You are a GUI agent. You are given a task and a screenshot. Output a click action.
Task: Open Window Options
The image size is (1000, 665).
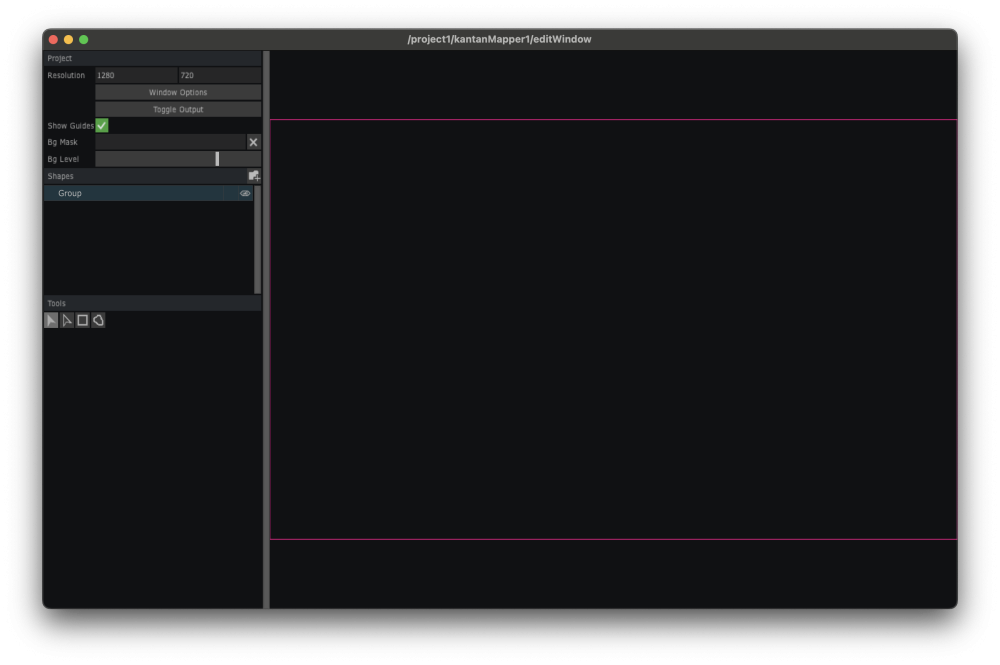click(x=178, y=92)
